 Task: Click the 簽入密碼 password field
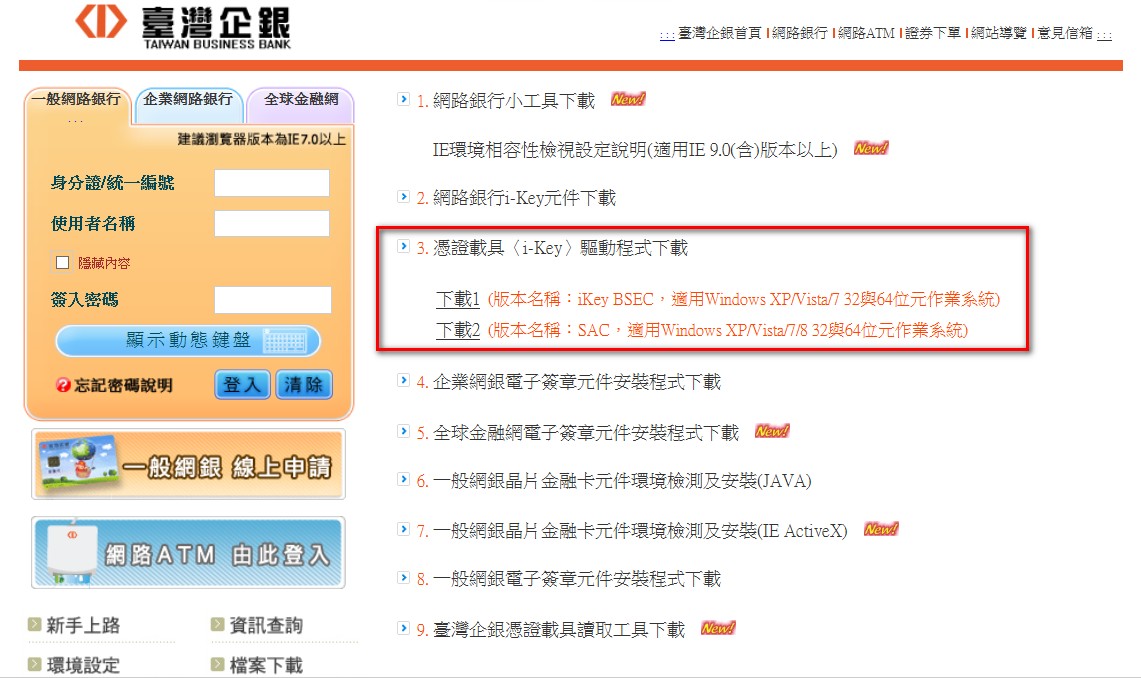tap(272, 300)
